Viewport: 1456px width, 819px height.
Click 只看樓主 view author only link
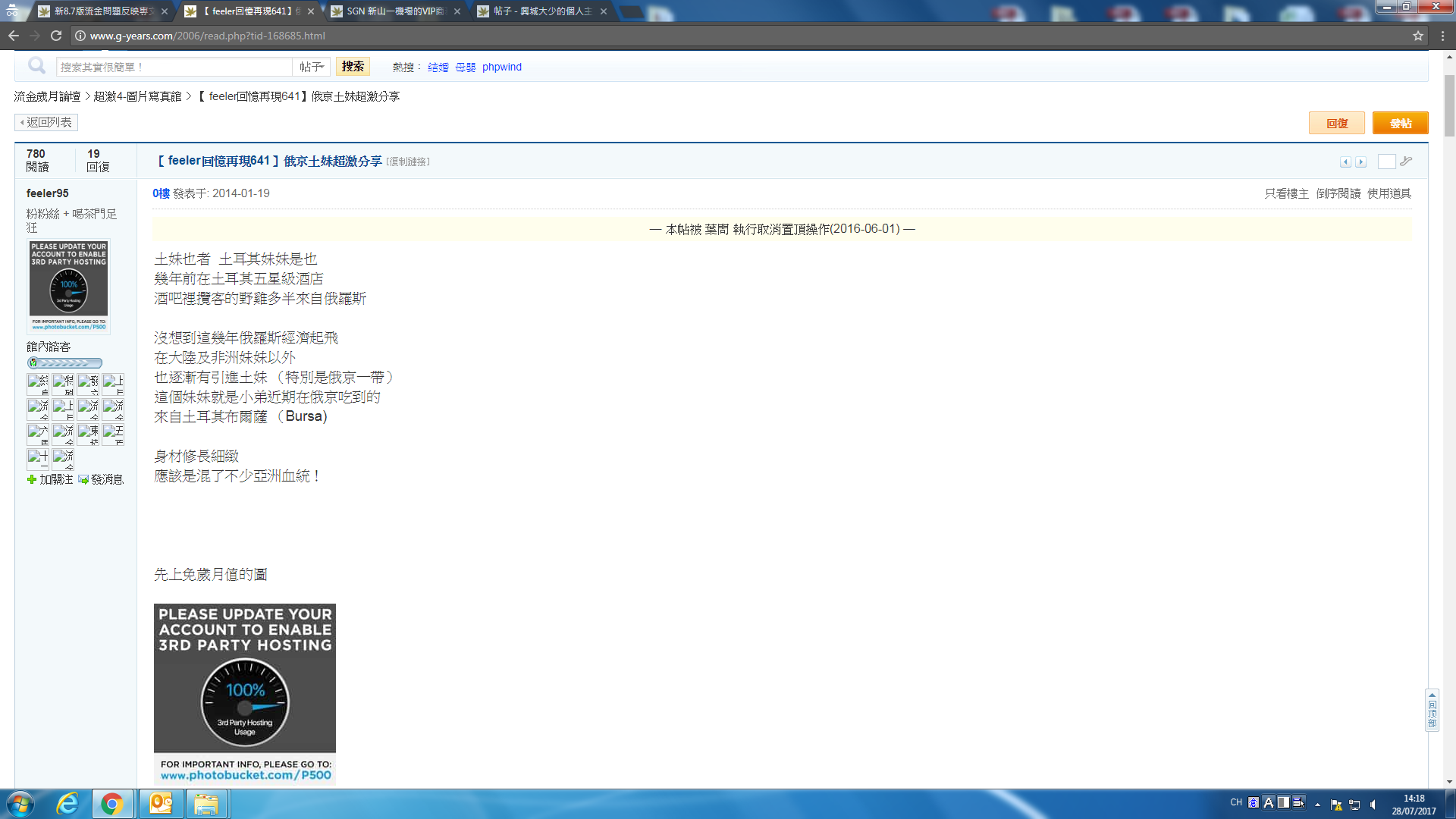pyautogui.click(x=1287, y=193)
